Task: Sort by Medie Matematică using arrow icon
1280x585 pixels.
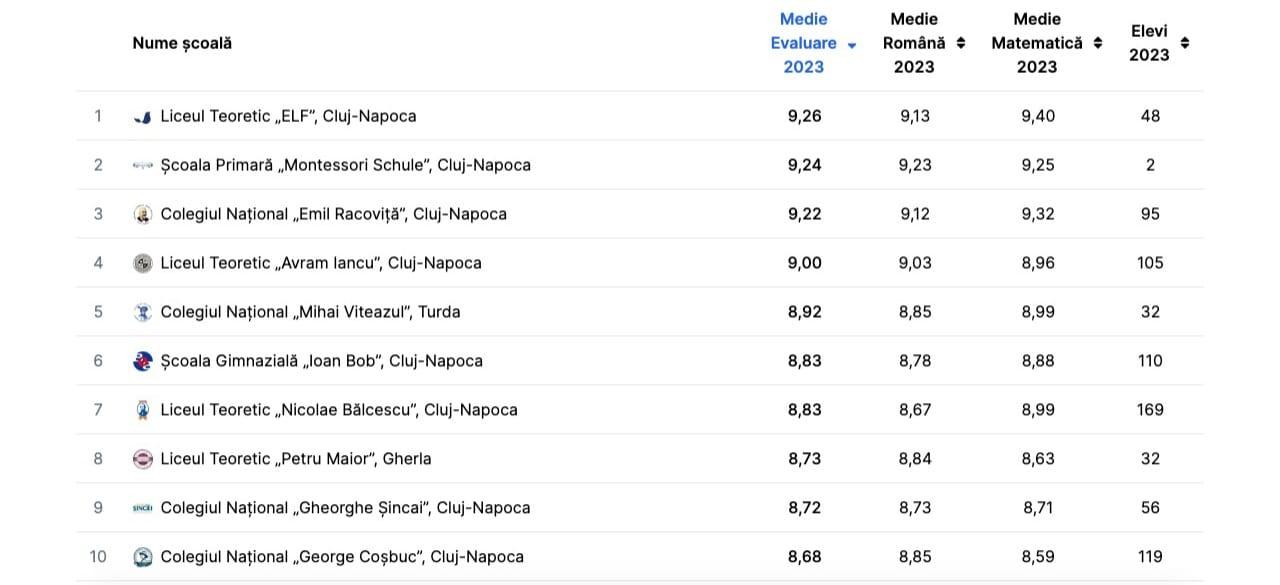Action: coord(1098,43)
